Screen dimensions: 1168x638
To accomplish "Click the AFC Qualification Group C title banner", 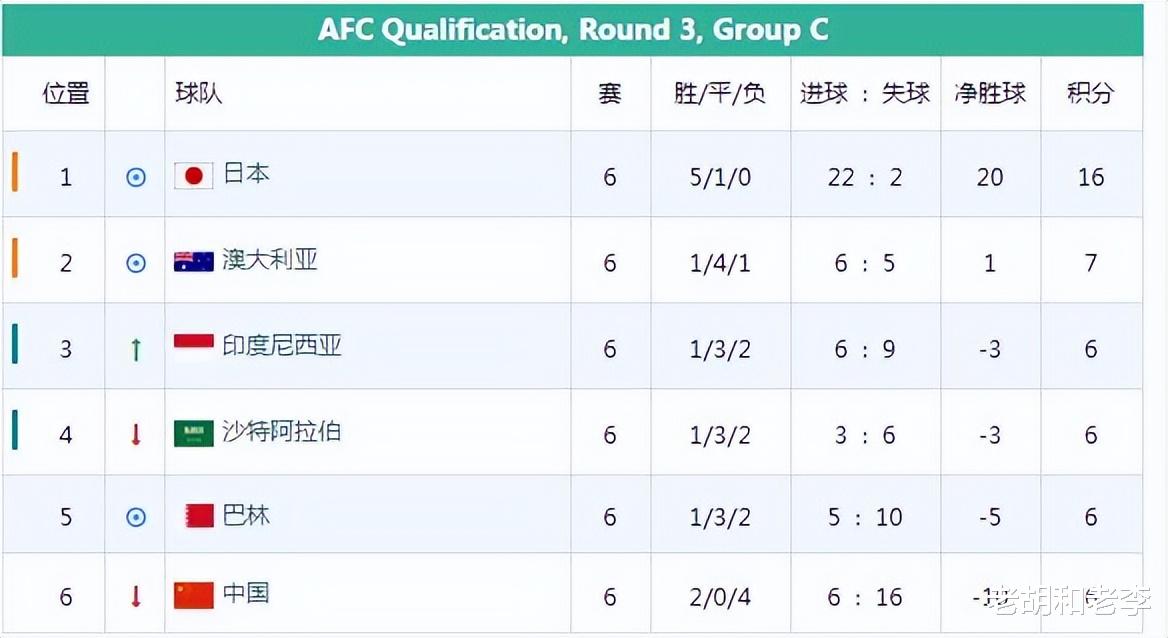I will click(x=573, y=30).
